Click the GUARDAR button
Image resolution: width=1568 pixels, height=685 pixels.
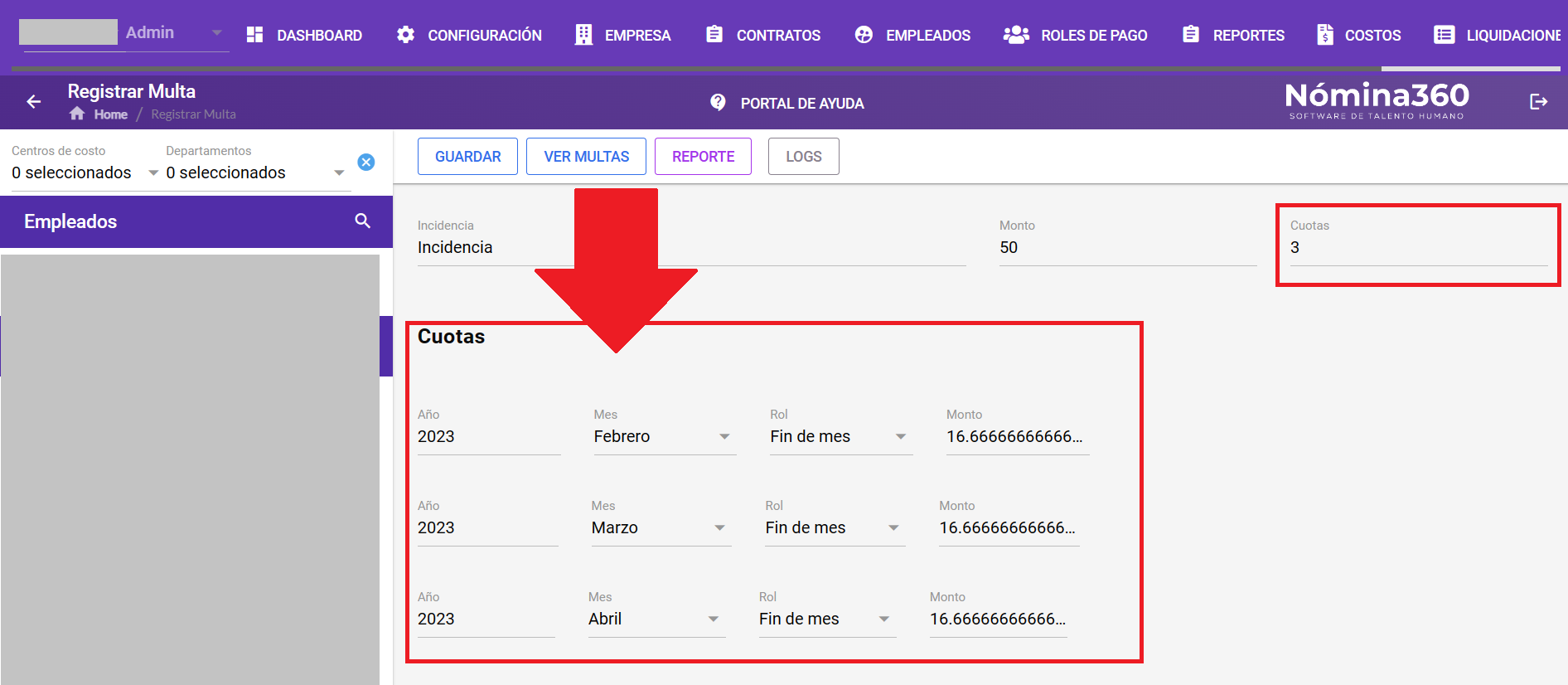coord(467,156)
